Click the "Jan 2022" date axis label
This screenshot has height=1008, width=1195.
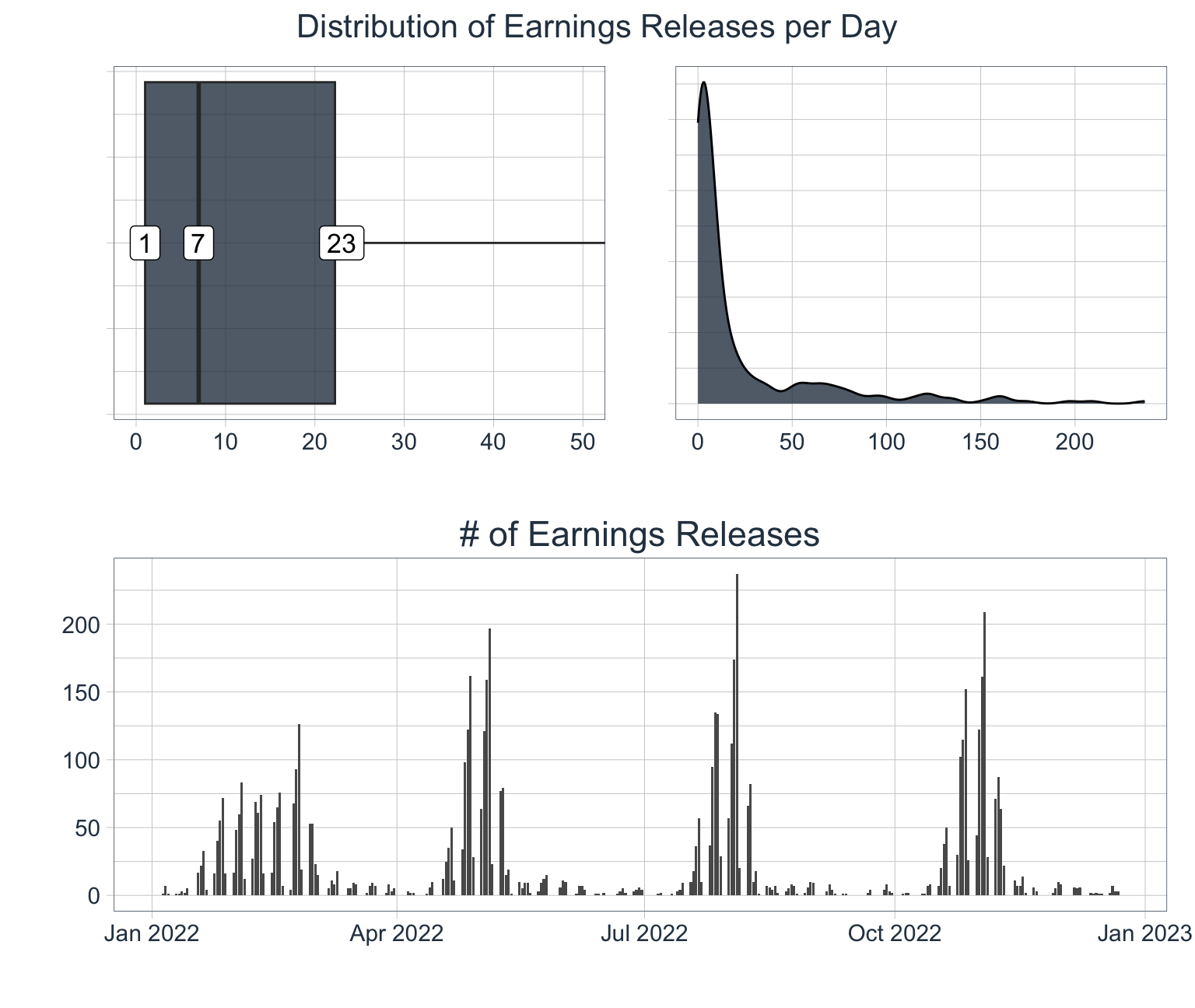(x=152, y=933)
